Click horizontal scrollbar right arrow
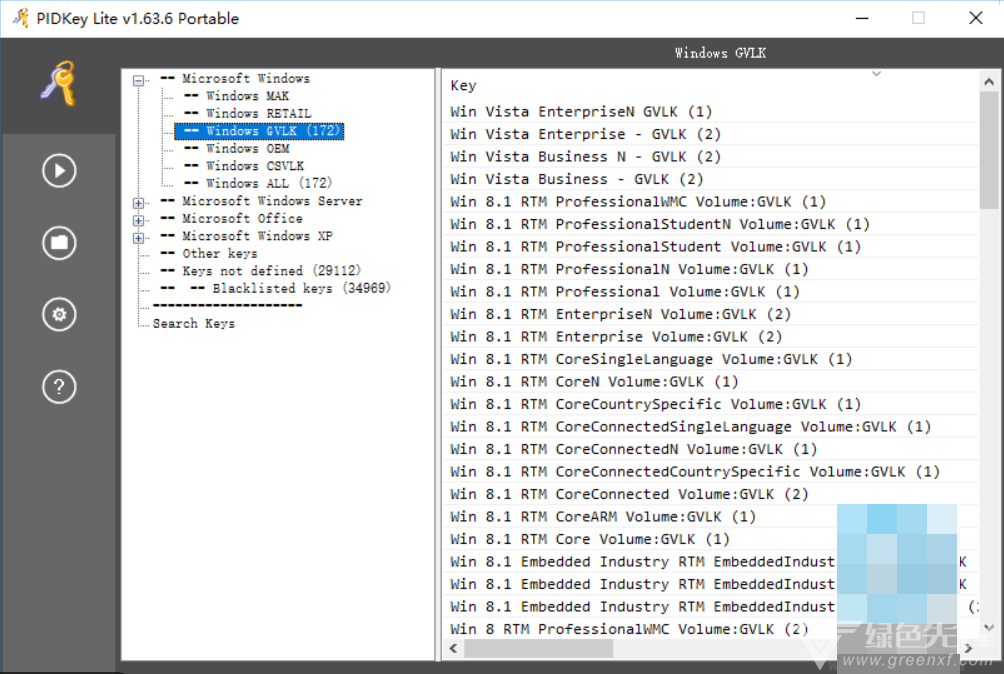The image size is (1004, 674). 968,648
